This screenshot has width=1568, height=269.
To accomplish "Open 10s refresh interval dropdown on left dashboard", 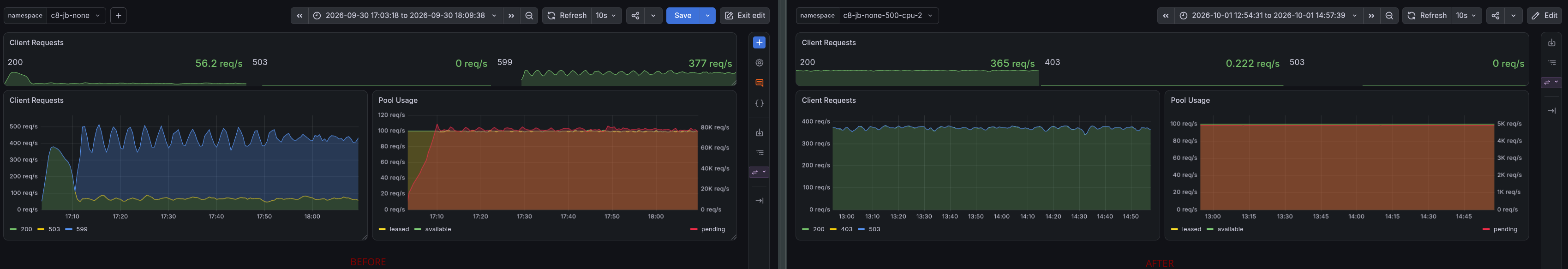I will pos(606,16).
